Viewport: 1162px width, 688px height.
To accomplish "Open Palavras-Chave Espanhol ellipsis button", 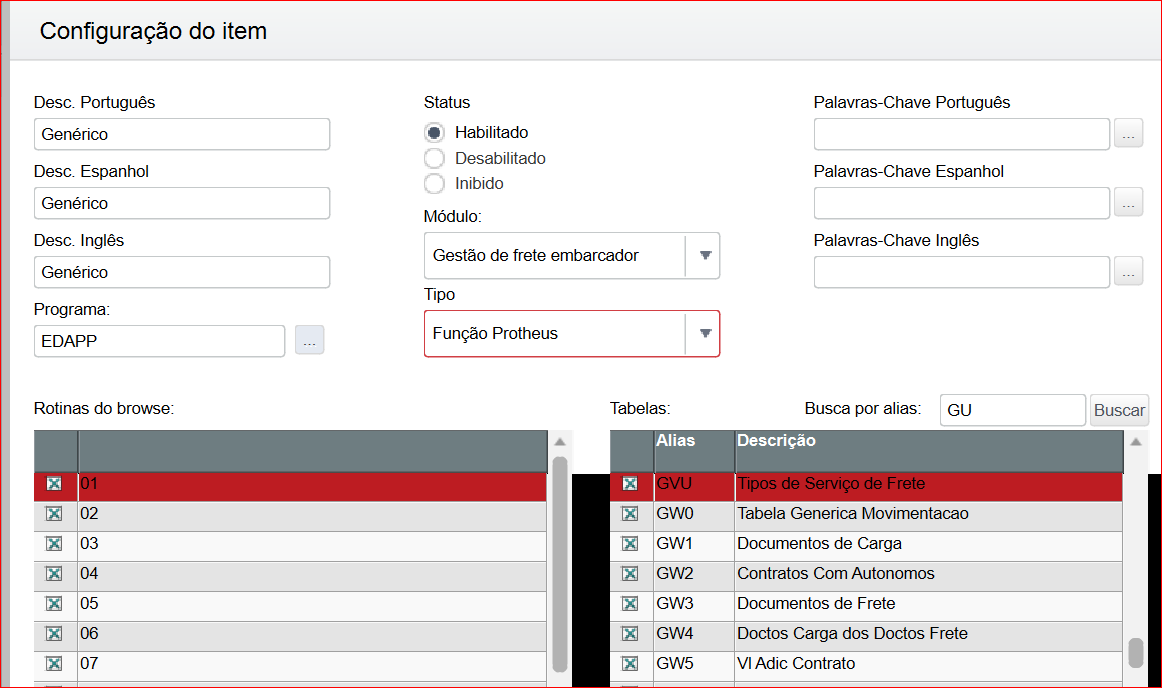I will [1128, 203].
